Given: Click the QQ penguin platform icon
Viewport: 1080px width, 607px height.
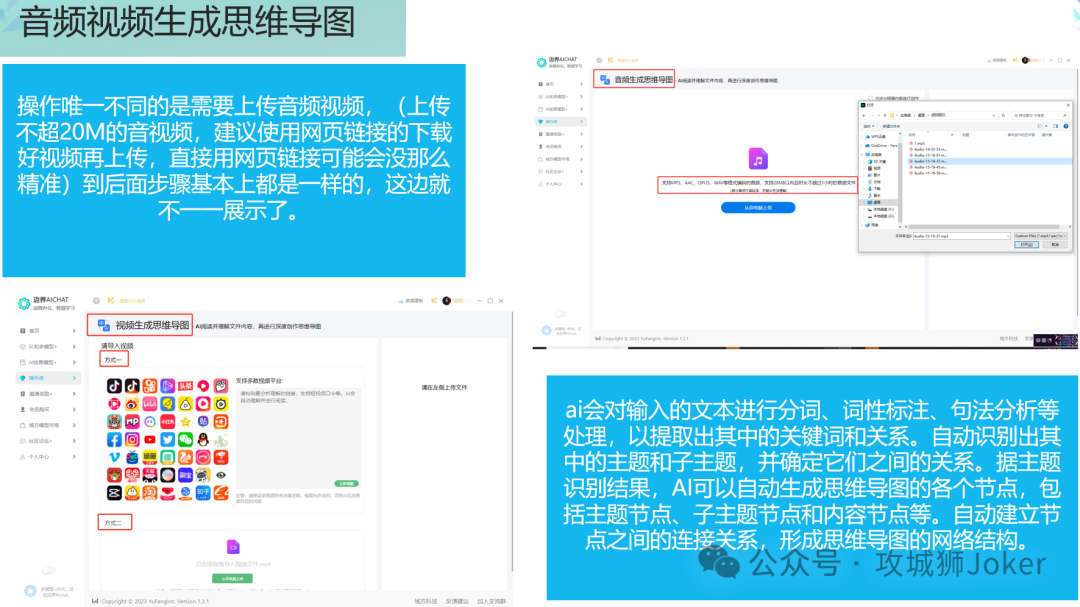Looking at the screenshot, I should [203, 440].
